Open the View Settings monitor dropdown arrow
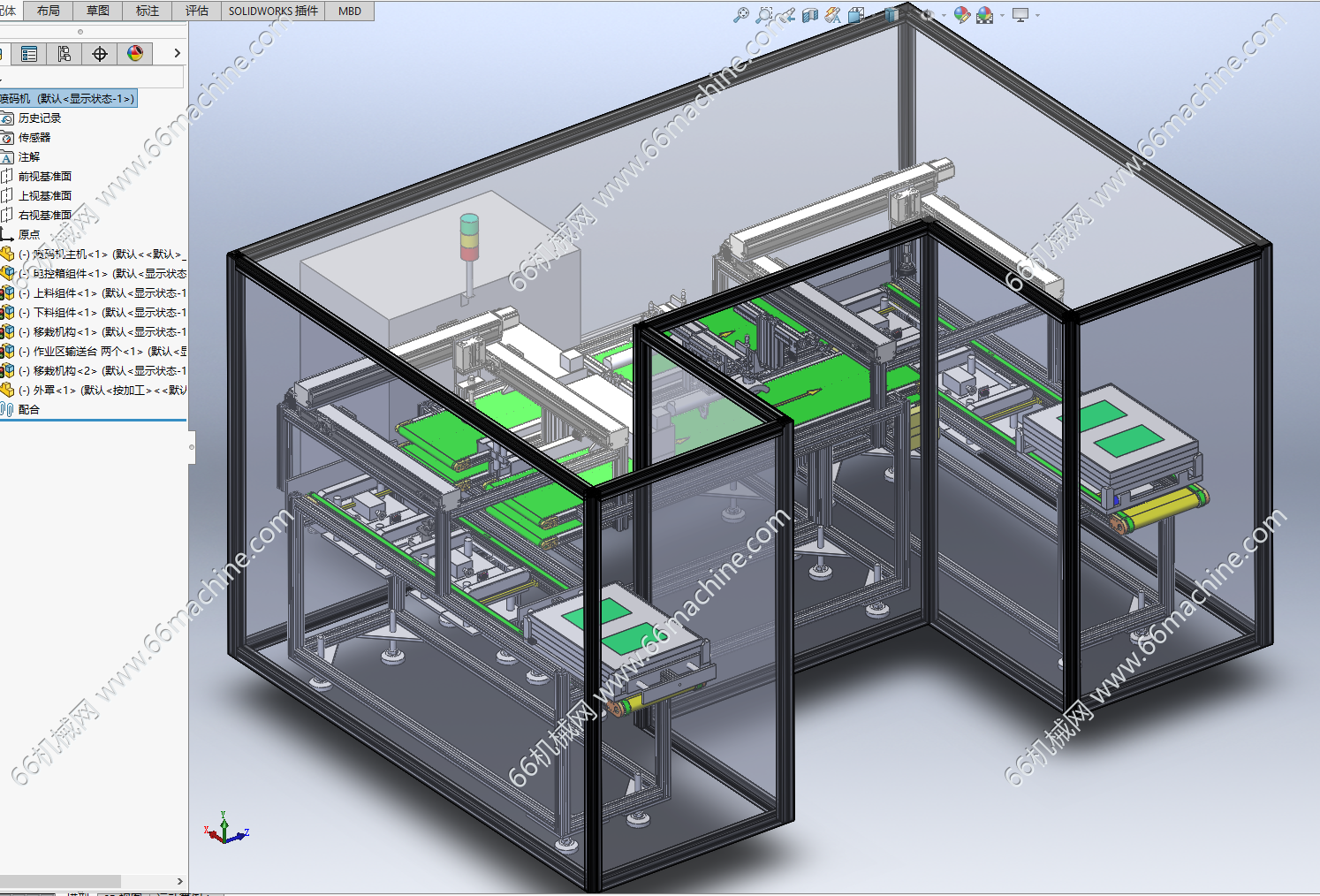The image size is (1320, 896). point(1037,15)
